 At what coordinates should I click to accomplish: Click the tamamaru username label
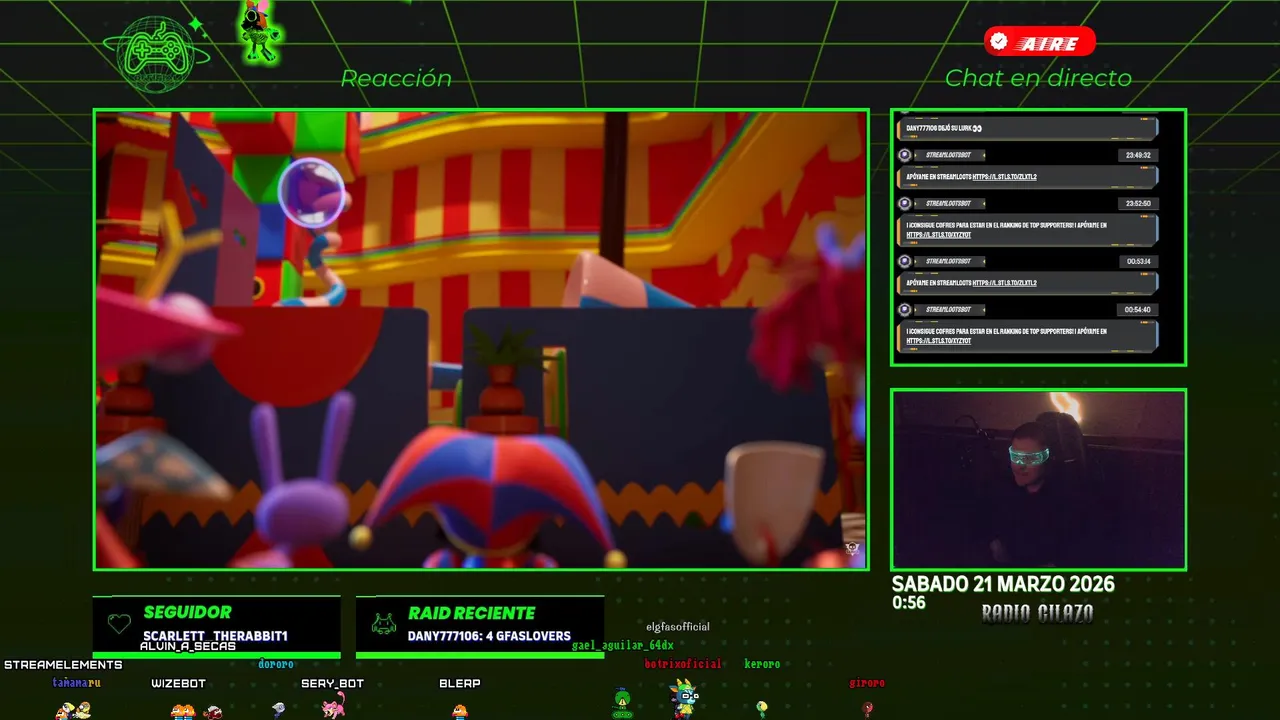click(77, 683)
